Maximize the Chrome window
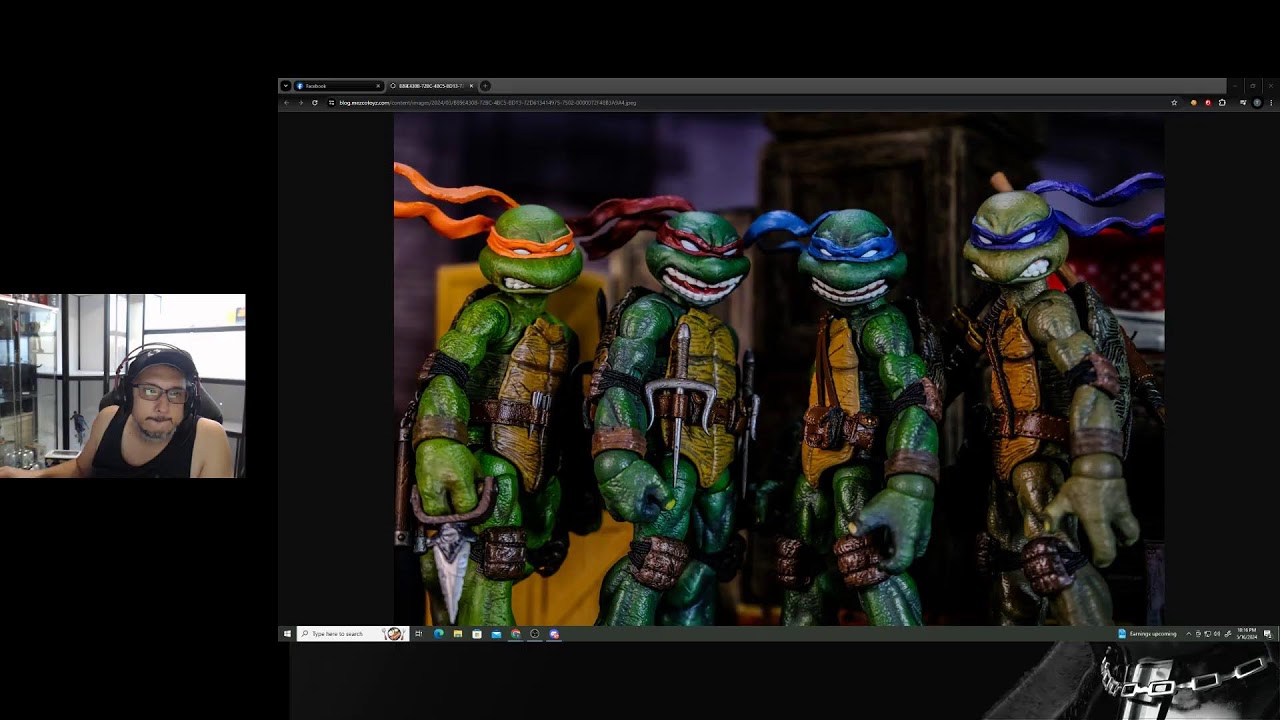 (1253, 86)
